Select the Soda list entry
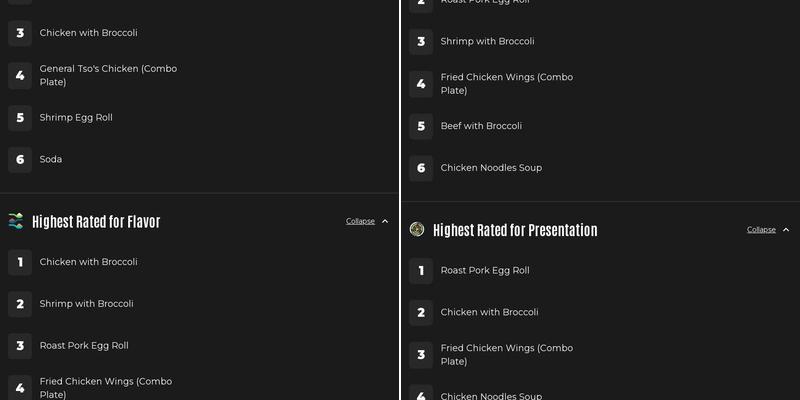The width and height of the screenshot is (800, 400). tap(50, 159)
